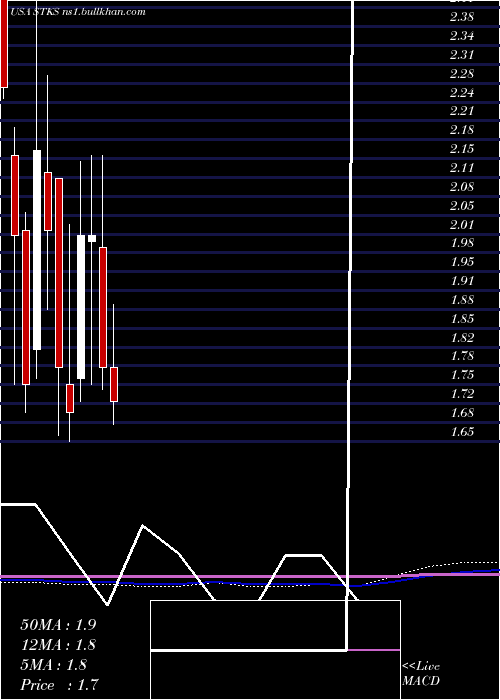Click the 1.95 price axis label
Viewport: 500px width, 700px height.
462,262
